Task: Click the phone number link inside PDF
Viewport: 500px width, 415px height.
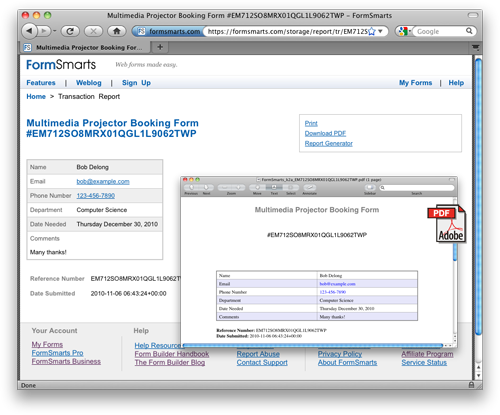Action: [333, 292]
